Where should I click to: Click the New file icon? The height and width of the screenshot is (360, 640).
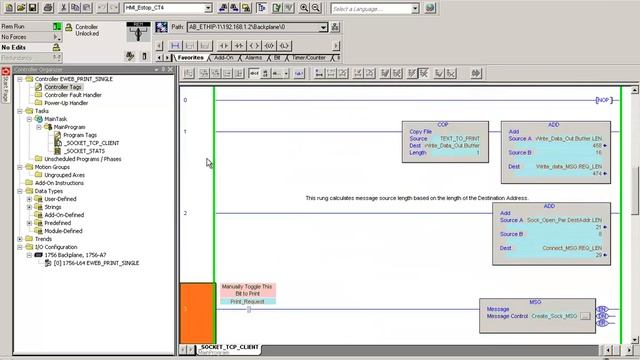9,8
